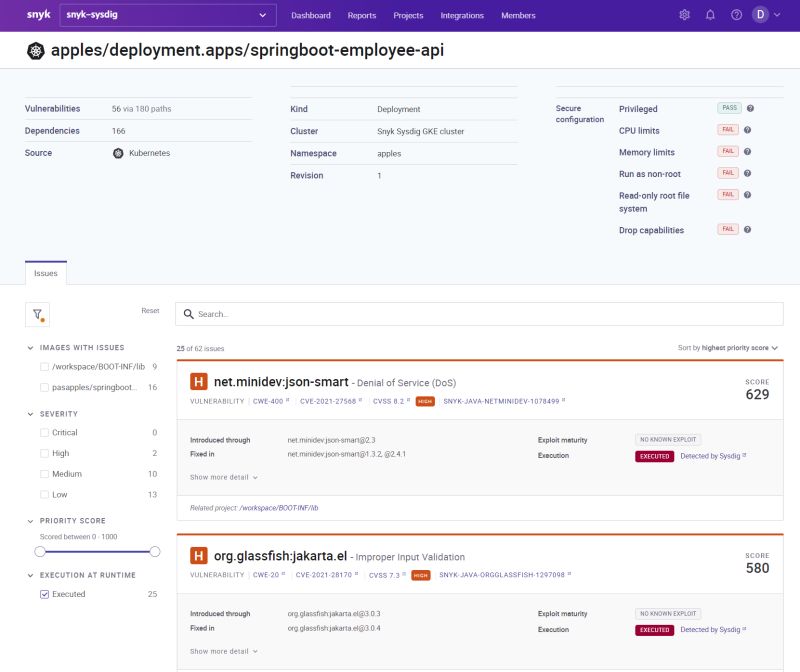This screenshot has height=672, width=800.
Task: Reset the issue filters
Action: [150, 310]
